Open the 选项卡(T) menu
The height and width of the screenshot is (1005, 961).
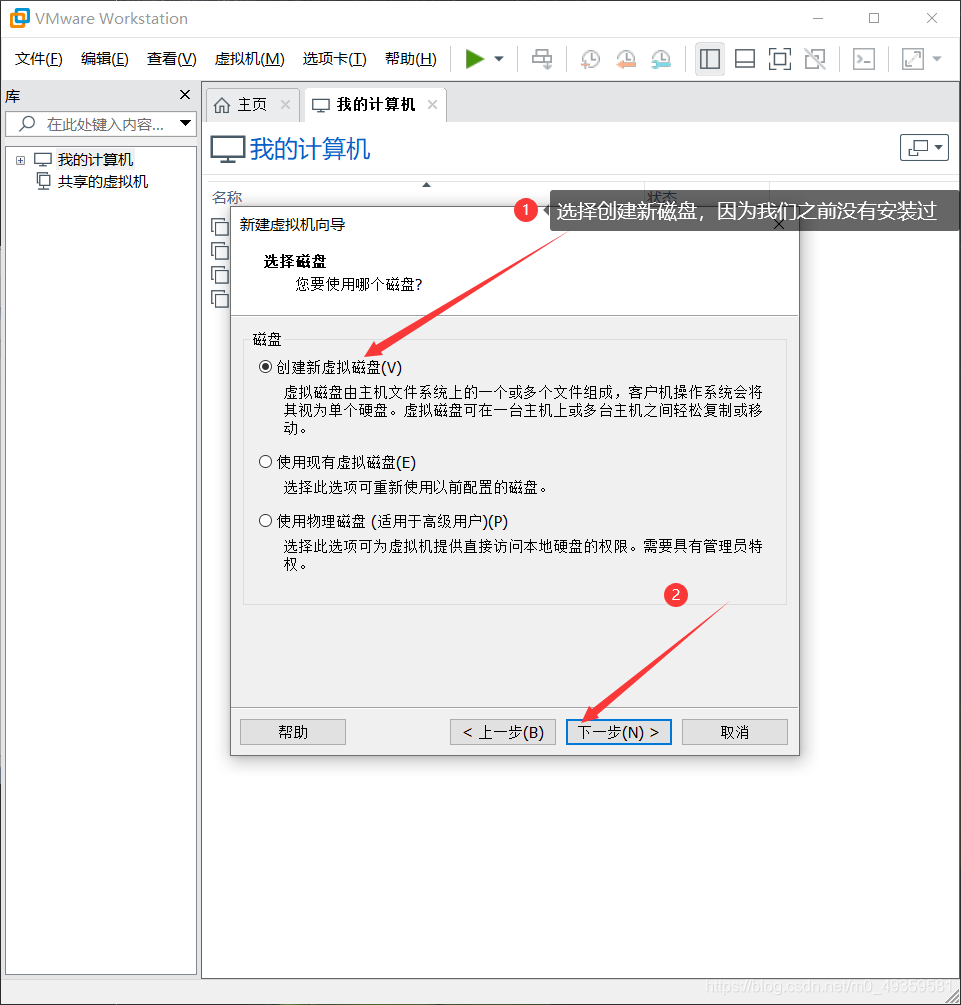334,59
